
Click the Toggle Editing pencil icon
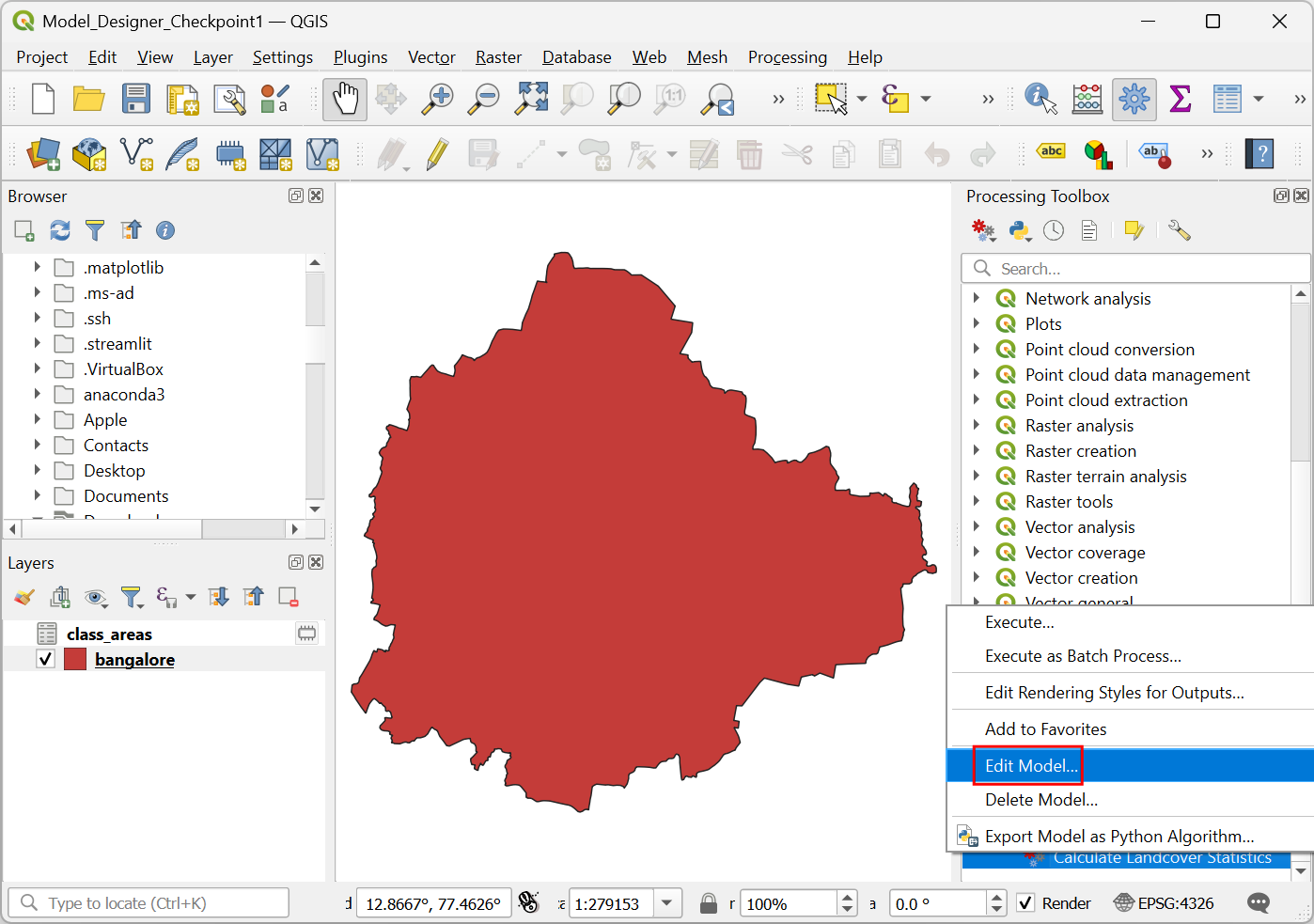(437, 154)
